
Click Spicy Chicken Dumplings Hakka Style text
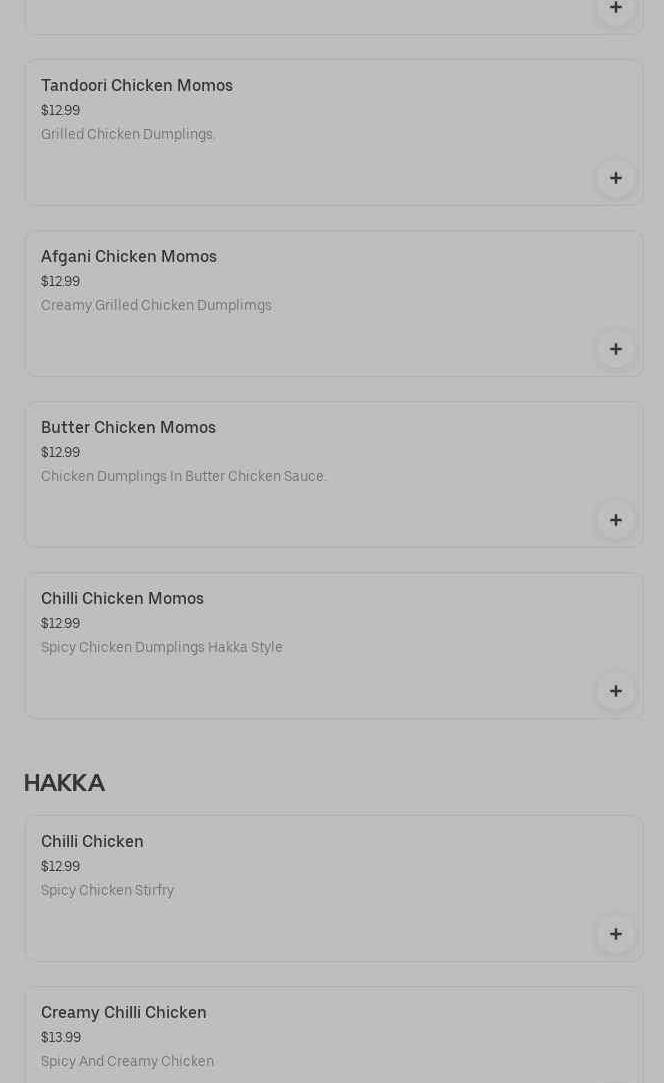(x=162, y=648)
